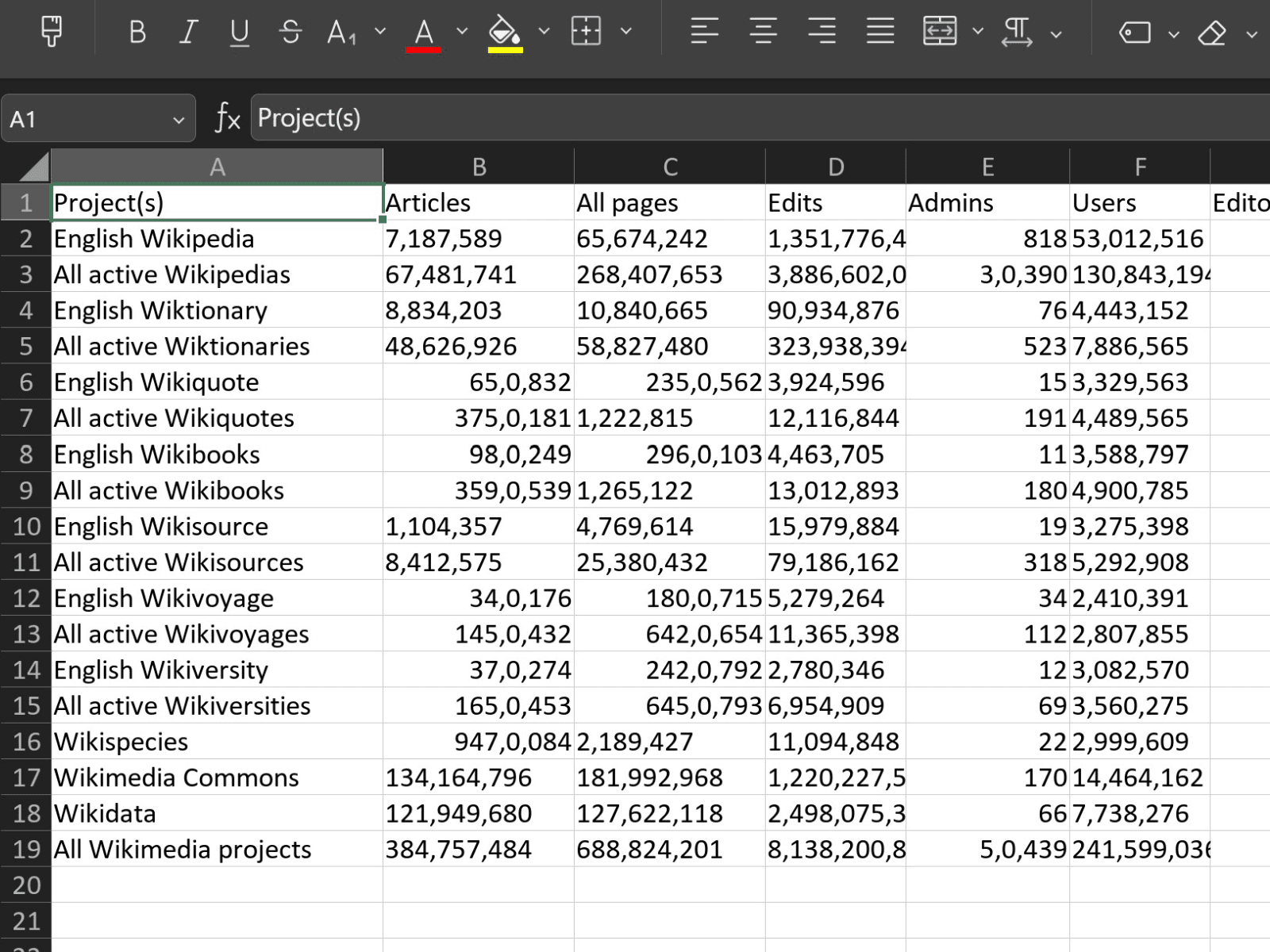Click the cell containing 688,824,201
Image resolution: width=1270 pixels, height=952 pixels.
click(x=670, y=849)
